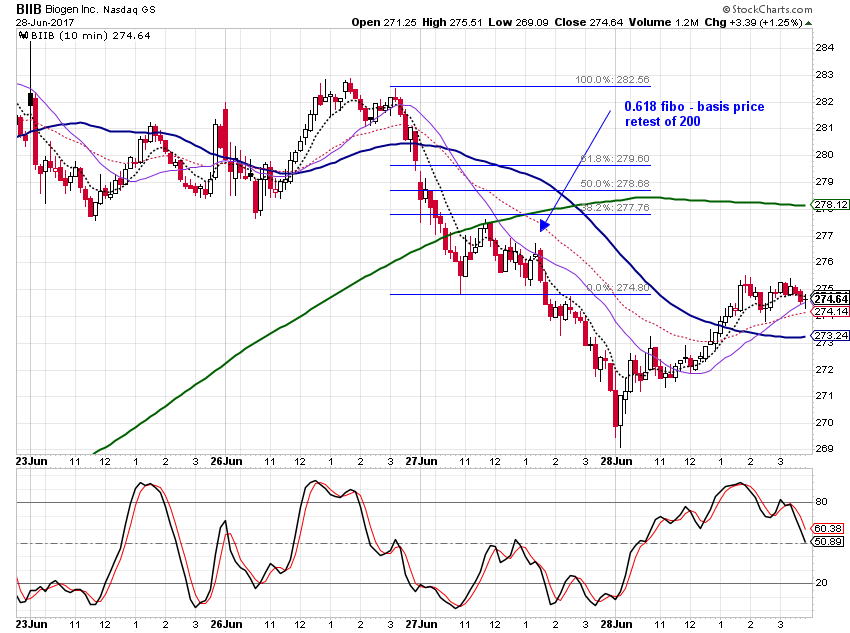Click the 61.8%: 279.60 Fibonacci label
Image resolution: width=850 pixels, height=633 pixels.
click(x=615, y=159)
